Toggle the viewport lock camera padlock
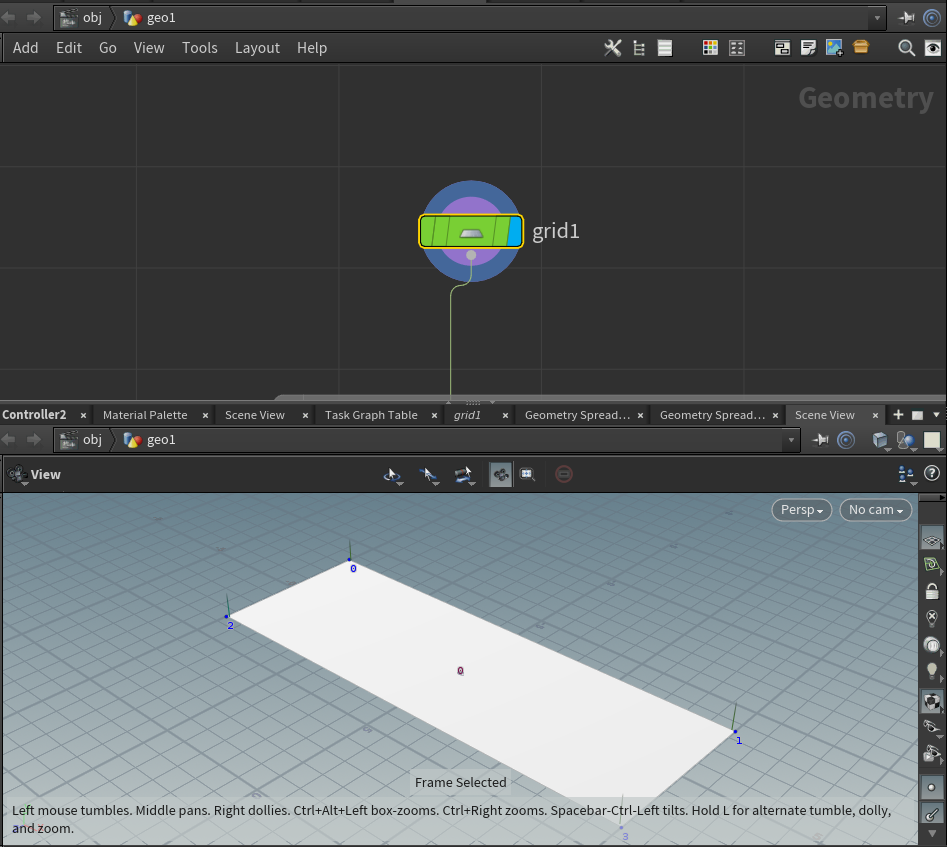 932,591
